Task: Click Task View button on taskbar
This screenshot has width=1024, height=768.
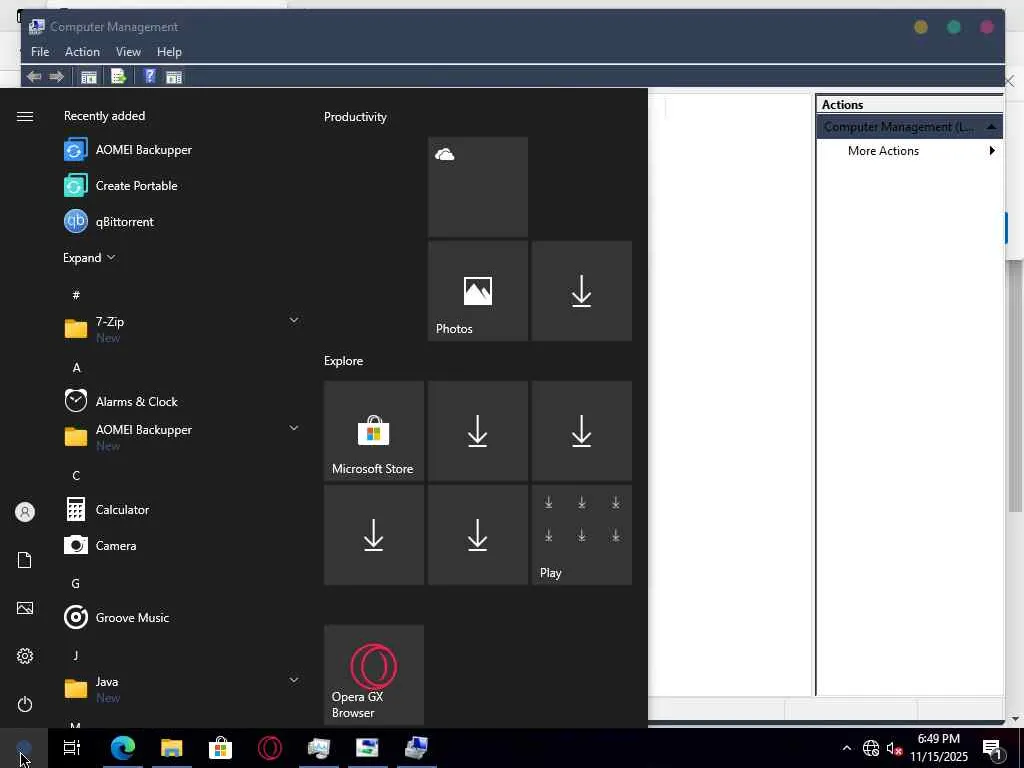Action: (72, 748)
